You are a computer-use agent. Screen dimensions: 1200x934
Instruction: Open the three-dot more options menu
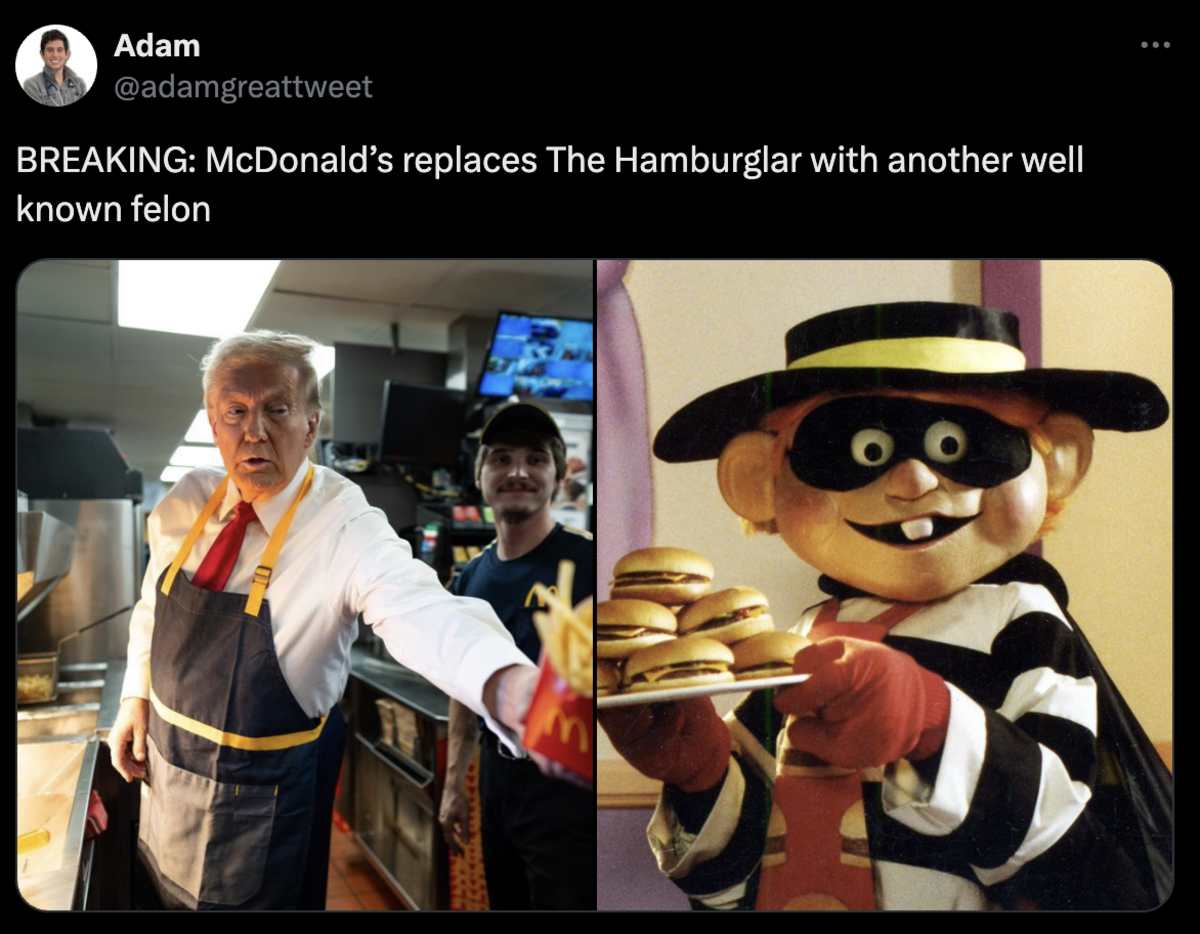1154,45
